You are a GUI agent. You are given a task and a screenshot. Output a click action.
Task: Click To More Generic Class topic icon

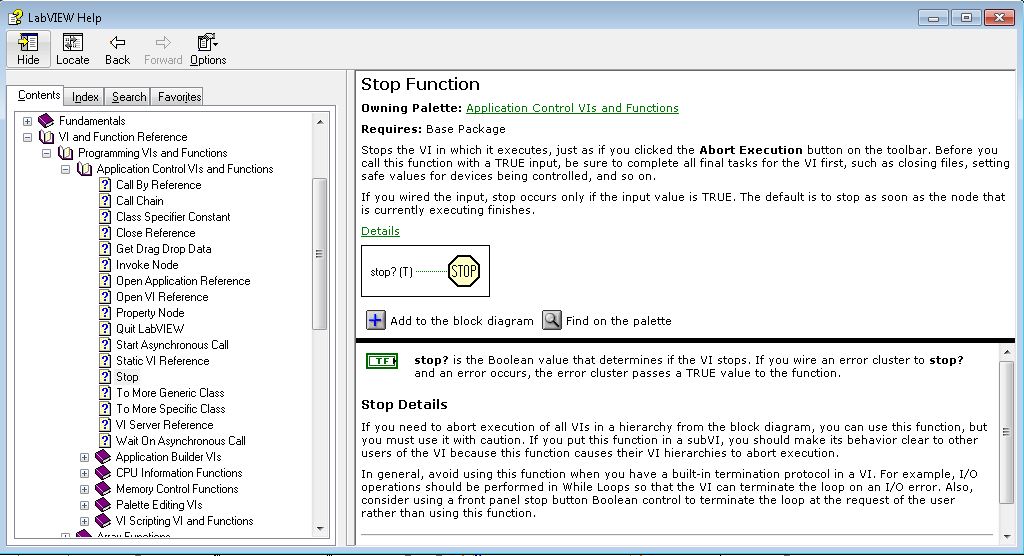(x=105, y=393)
